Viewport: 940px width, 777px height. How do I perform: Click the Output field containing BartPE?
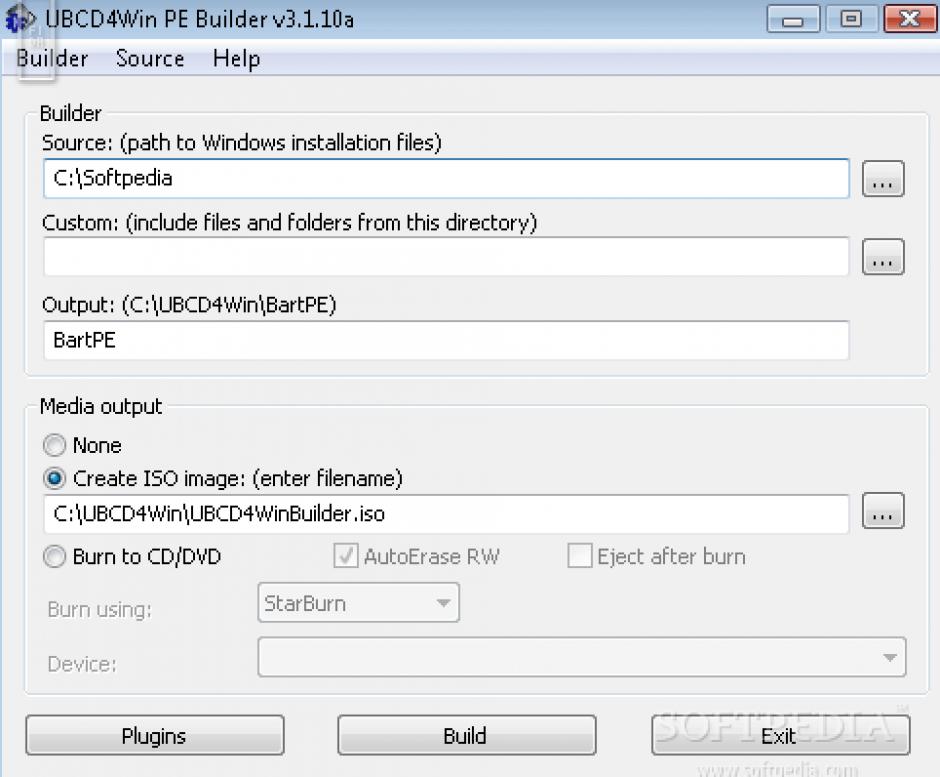click(446, 340)
